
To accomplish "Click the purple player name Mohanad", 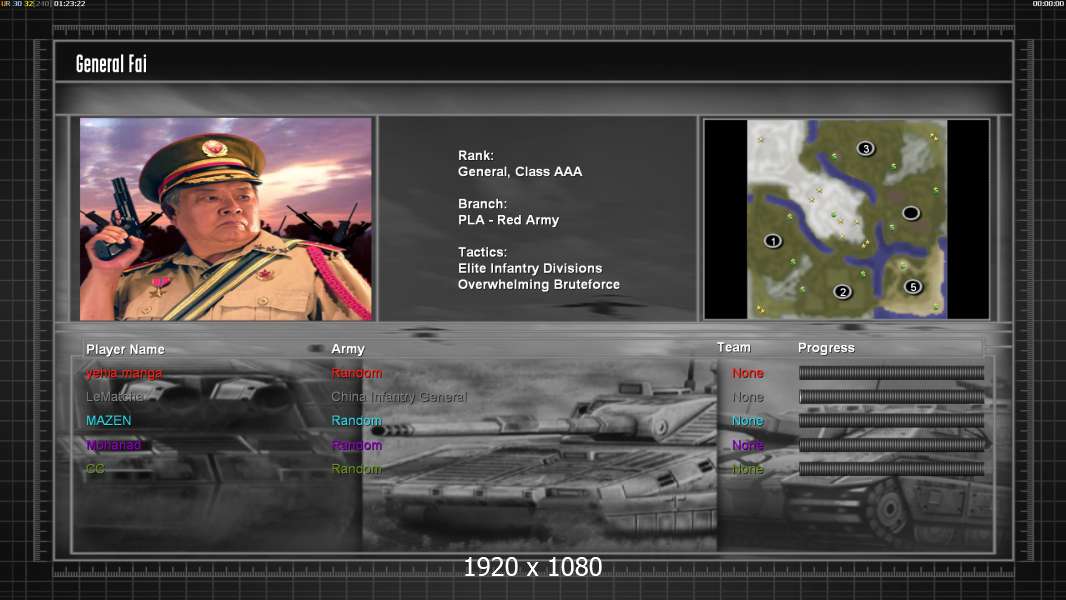I will tap(114, 445).
